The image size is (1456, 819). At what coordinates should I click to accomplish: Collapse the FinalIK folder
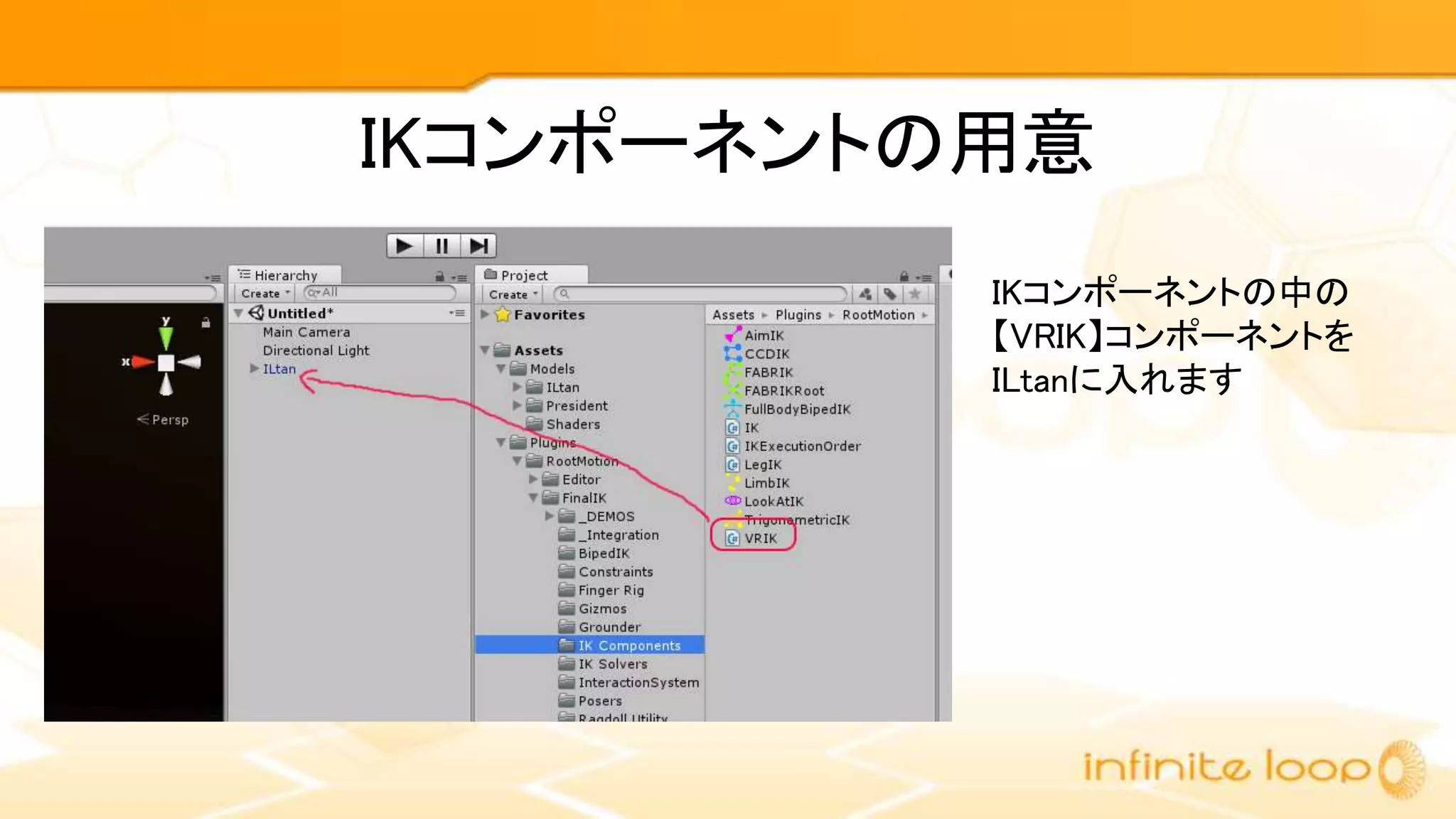tap(533, 498)
